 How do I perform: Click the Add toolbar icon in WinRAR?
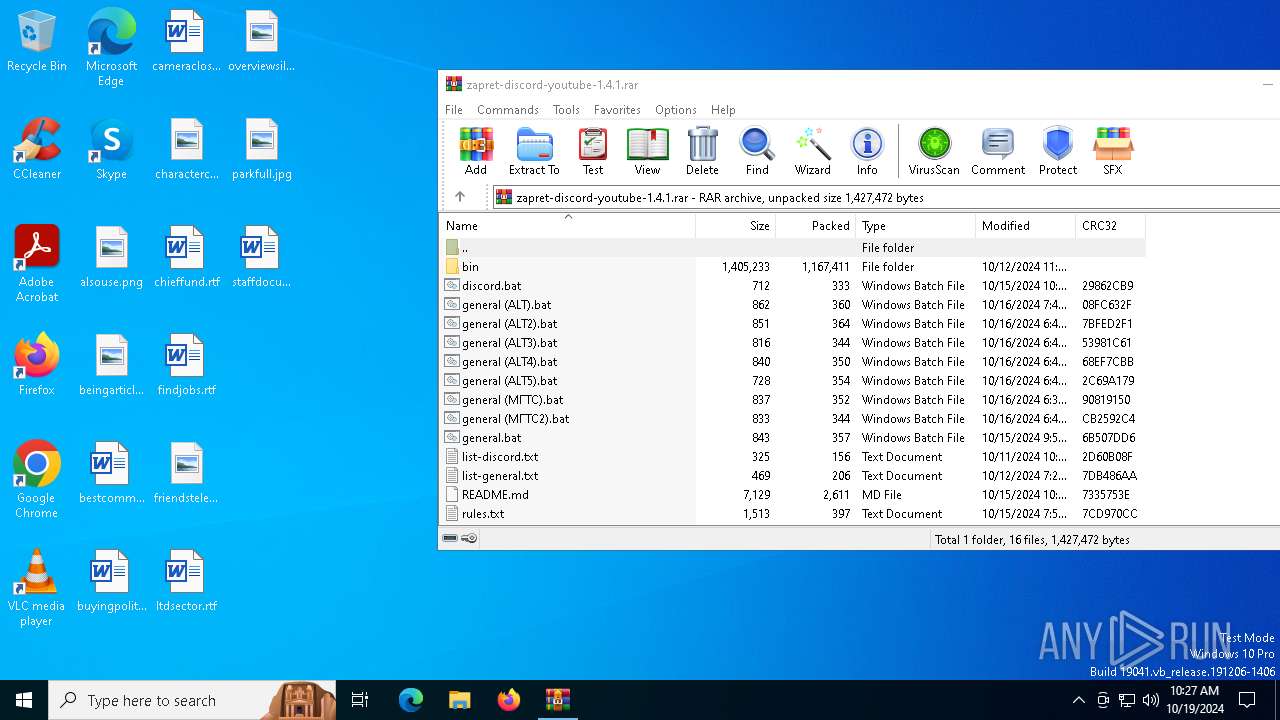click(x=476, y=151)
